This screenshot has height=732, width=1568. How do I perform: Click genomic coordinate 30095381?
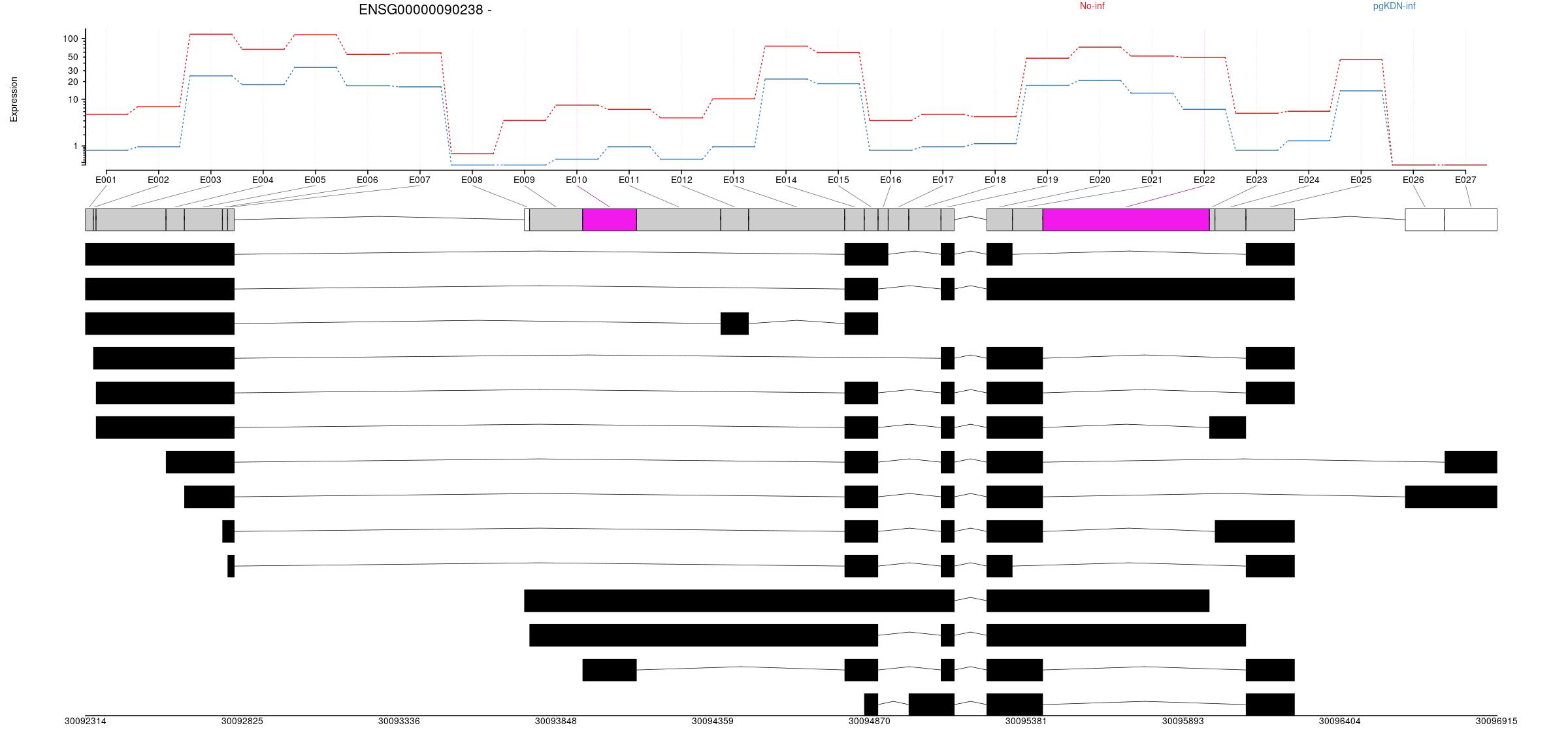click(1026, 722)
